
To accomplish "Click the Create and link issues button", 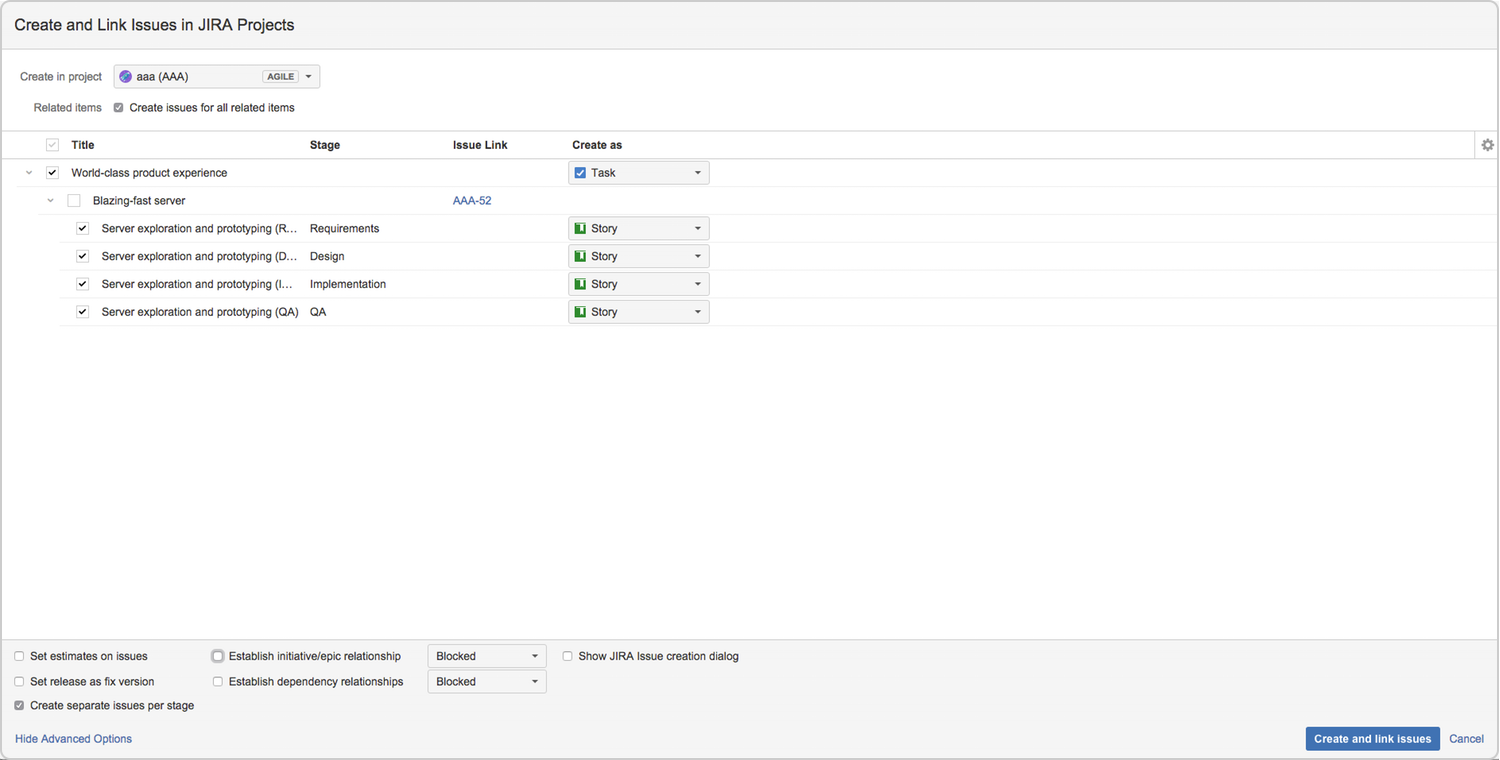I will (1372, 739).
